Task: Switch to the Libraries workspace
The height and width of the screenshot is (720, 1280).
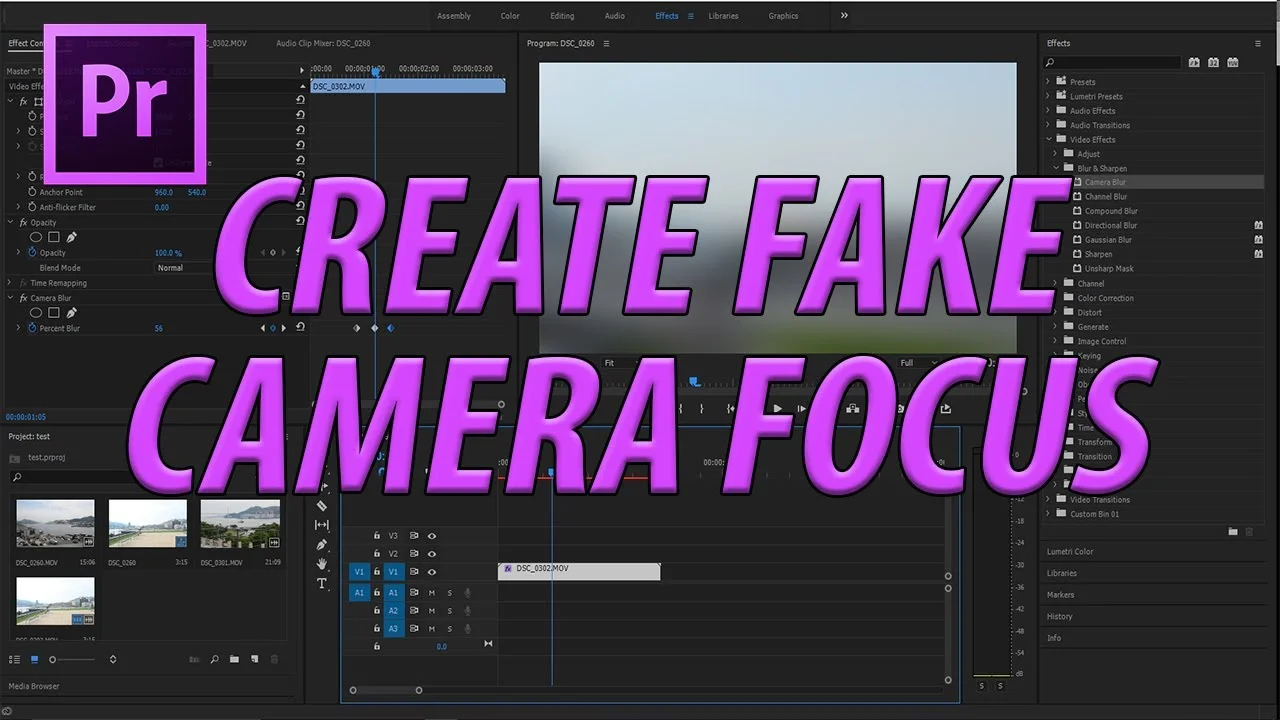Action: (x=723, y=16)
